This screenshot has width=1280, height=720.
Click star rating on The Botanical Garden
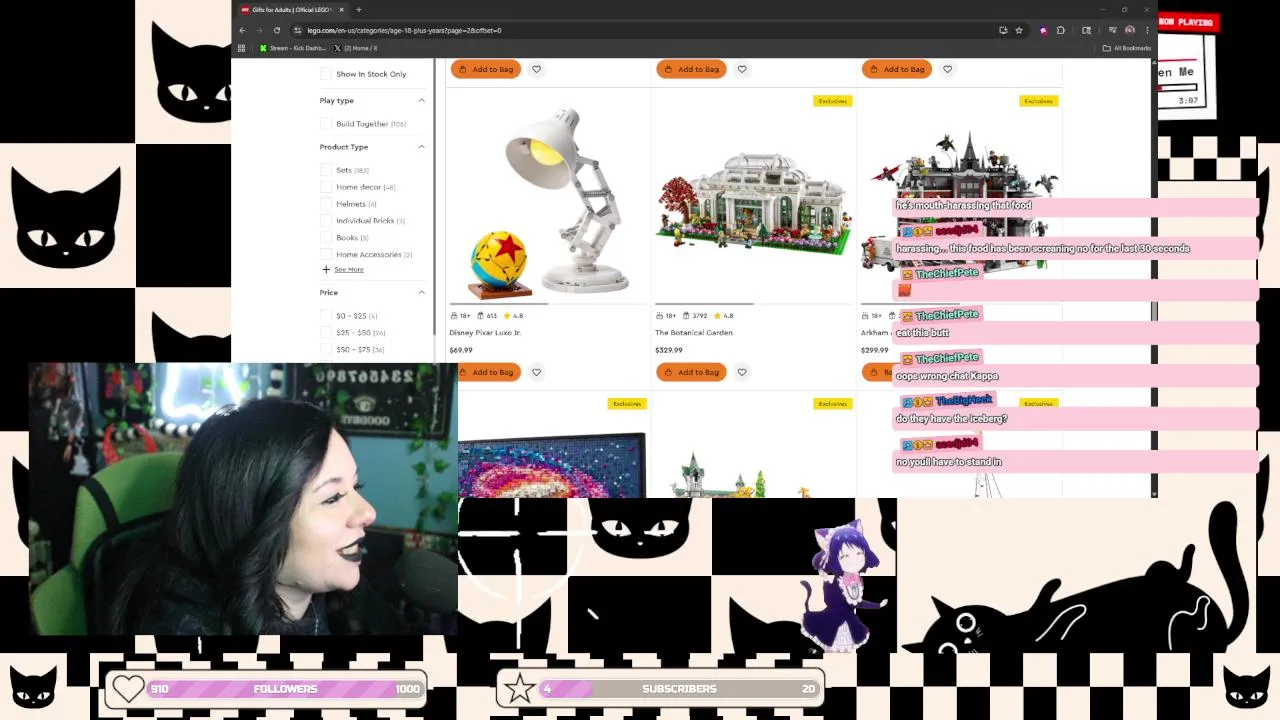click(x=723, y=316)
